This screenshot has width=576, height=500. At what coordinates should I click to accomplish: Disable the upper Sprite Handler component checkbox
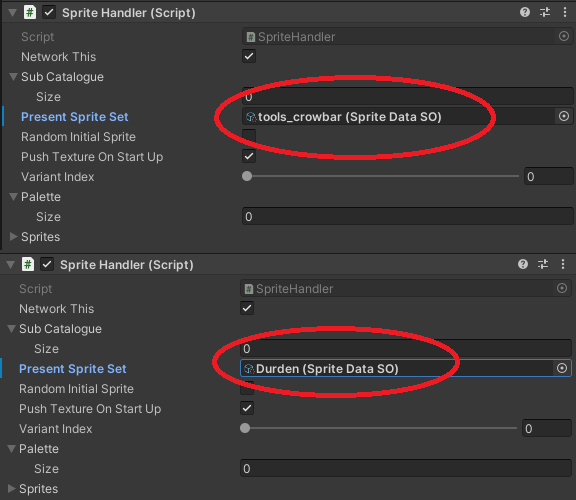point(49,12)
